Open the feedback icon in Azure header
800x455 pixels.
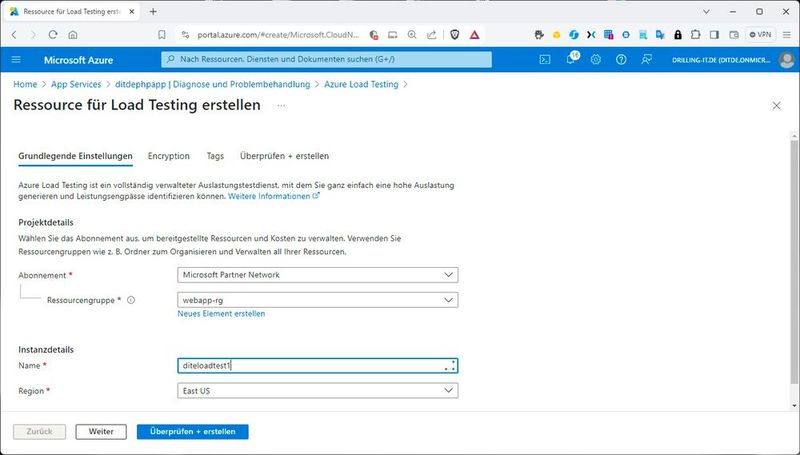pyautogui.click(x=646, y=60)
